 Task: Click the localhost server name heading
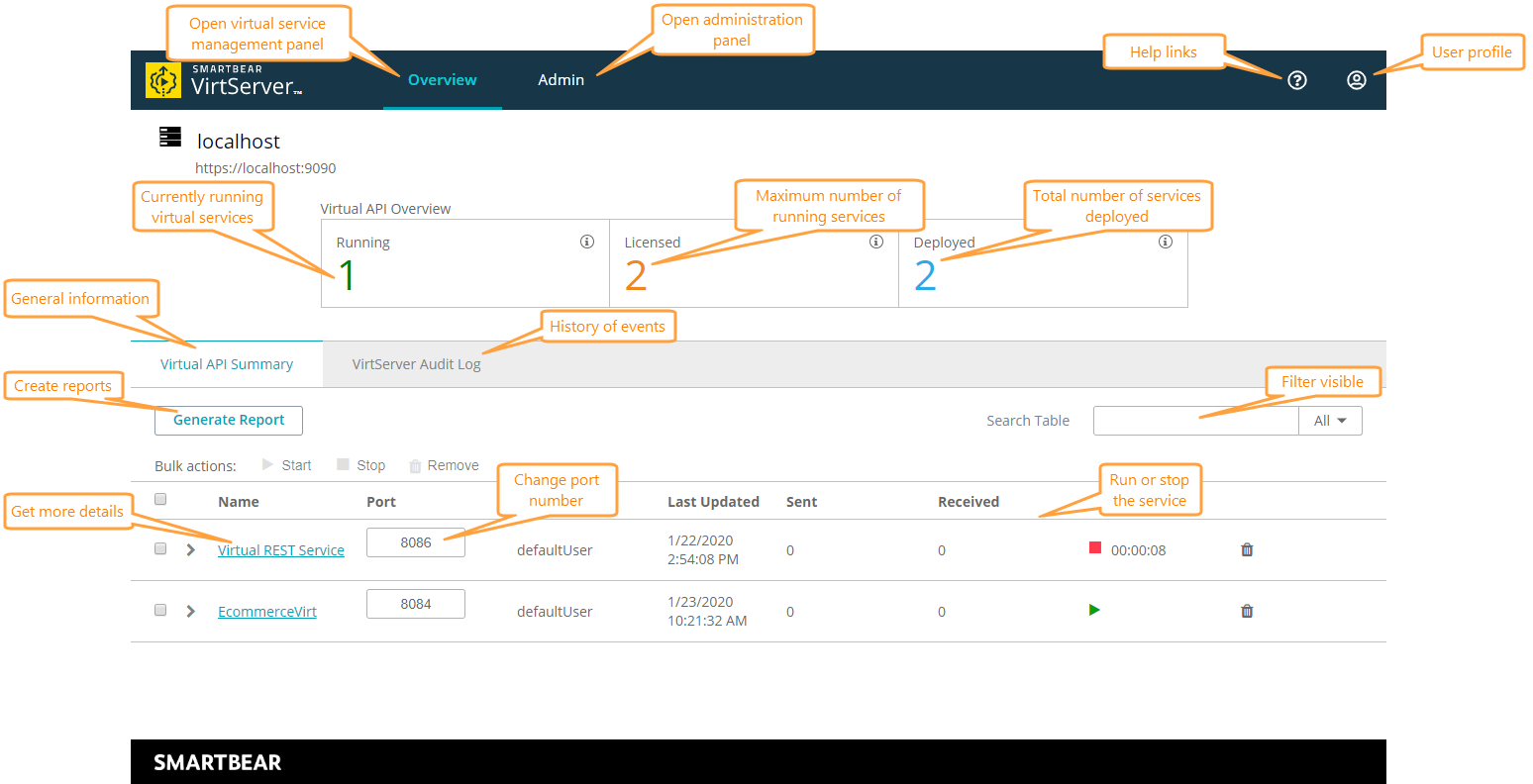tap(239, 142)
